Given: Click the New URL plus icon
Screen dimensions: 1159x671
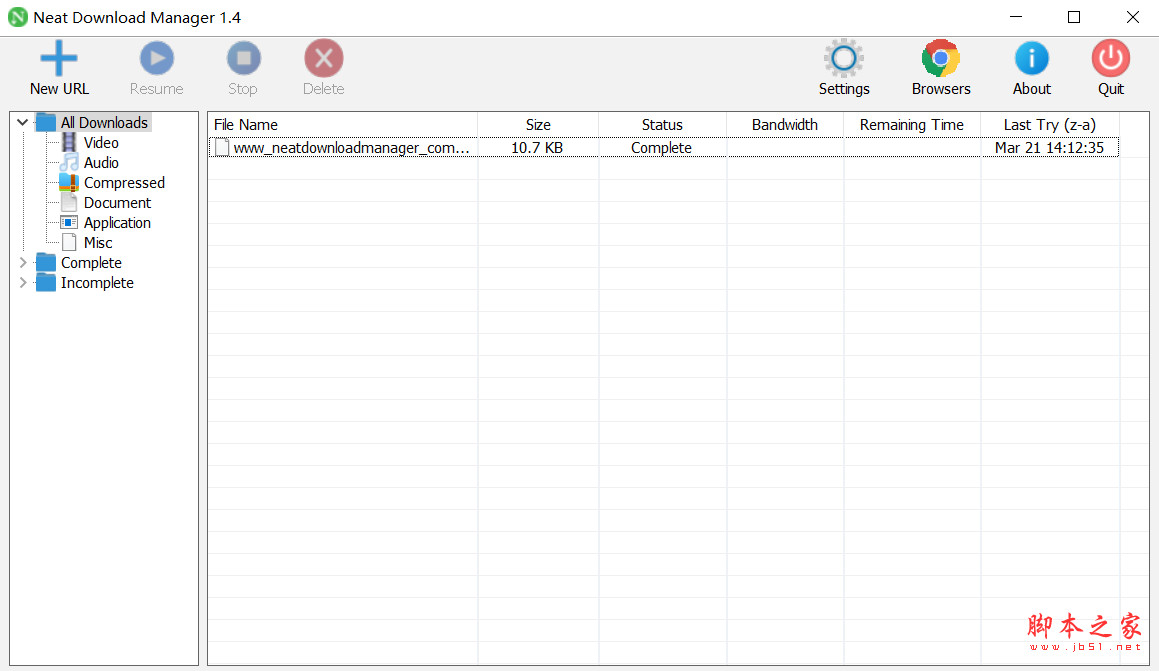Looking at the screenshot, I should point(58,58).
